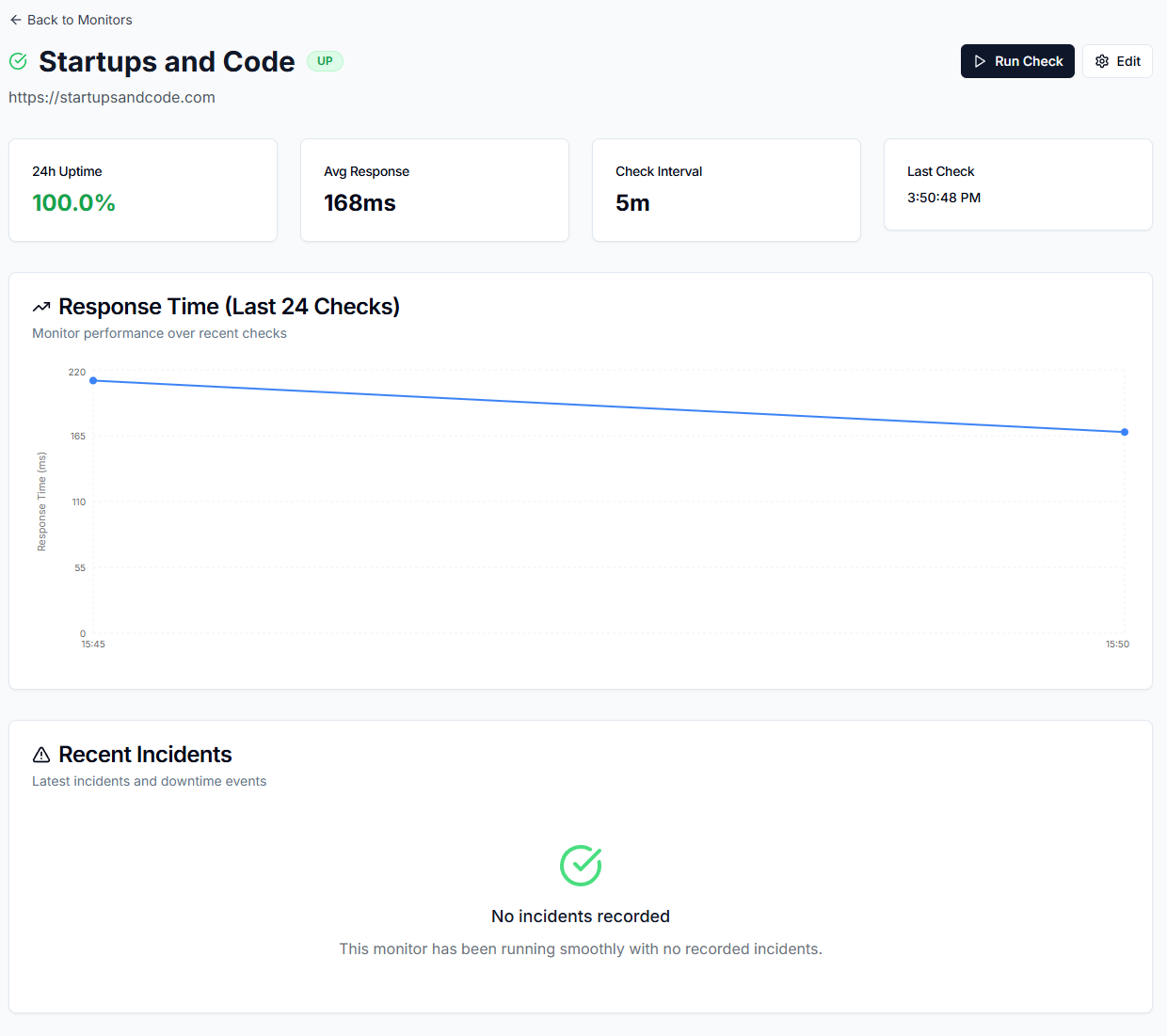Screen dimensions: 1167x1036
Task: Click the green status check icon beside title
Action: coord(18,61)
